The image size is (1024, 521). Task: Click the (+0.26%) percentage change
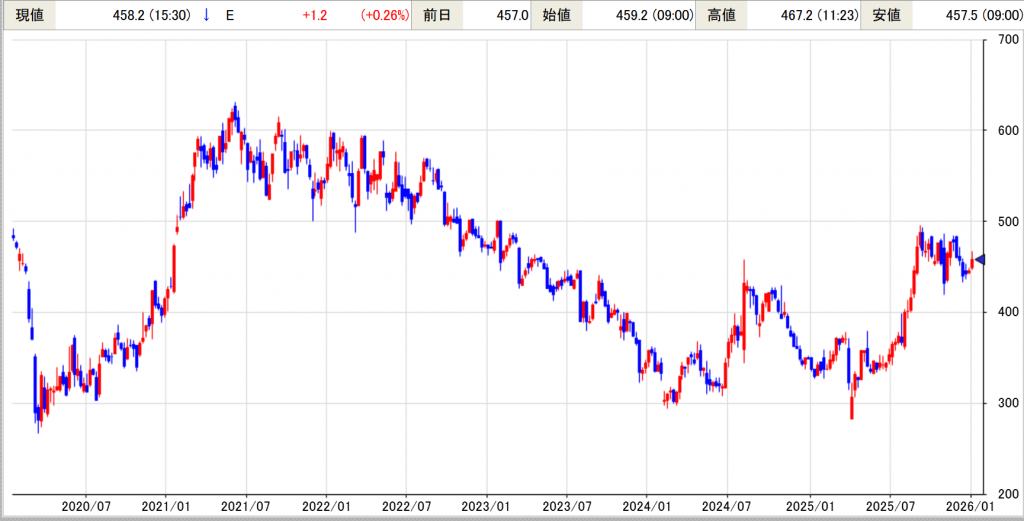[x=378, y=15]
